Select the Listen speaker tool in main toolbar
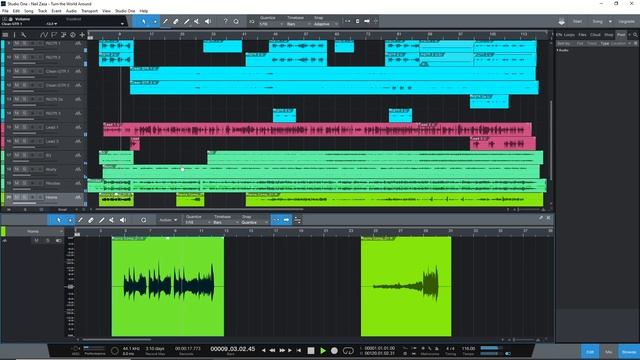This screenshot has width=640, height=360. pos(208,21)
